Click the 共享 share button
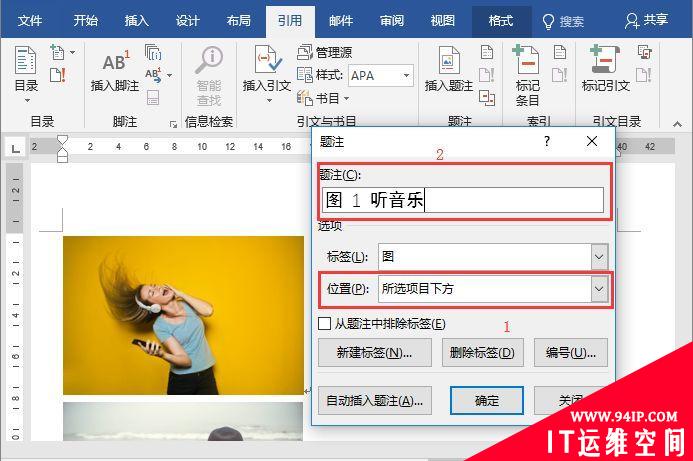The image size is (693, 461). pos(646,20)
